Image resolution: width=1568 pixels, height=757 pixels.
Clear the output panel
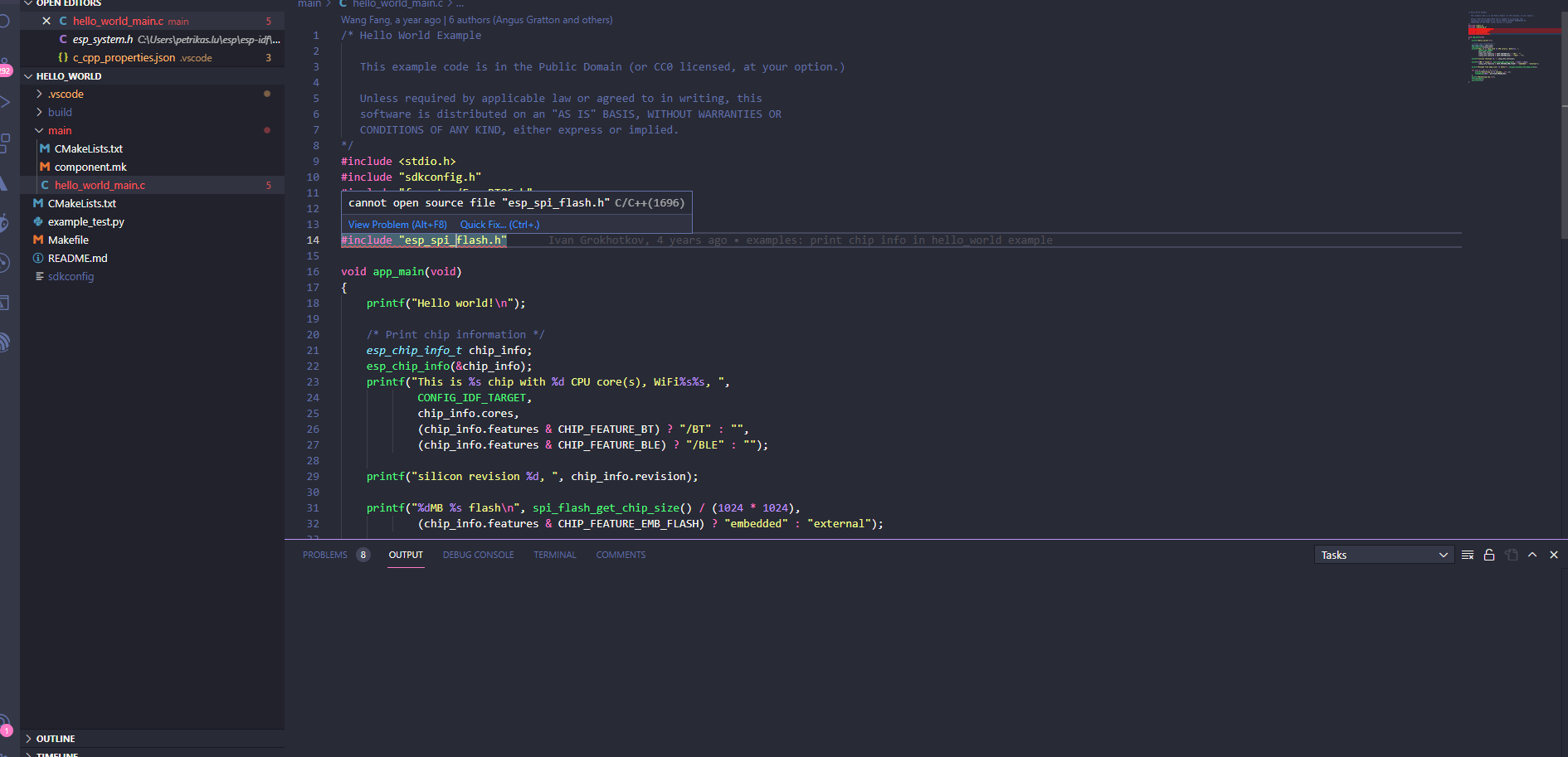[x=1468, y=555]
